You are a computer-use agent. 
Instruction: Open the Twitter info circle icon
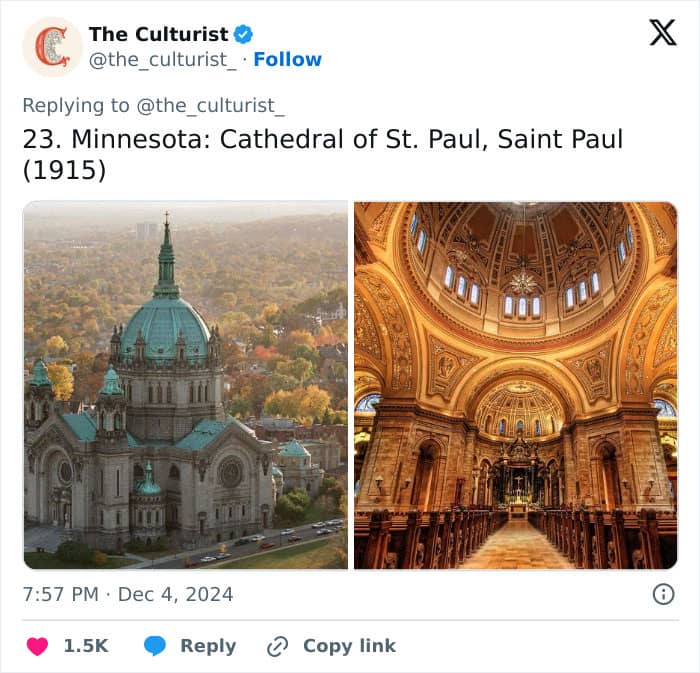point(663,594)
